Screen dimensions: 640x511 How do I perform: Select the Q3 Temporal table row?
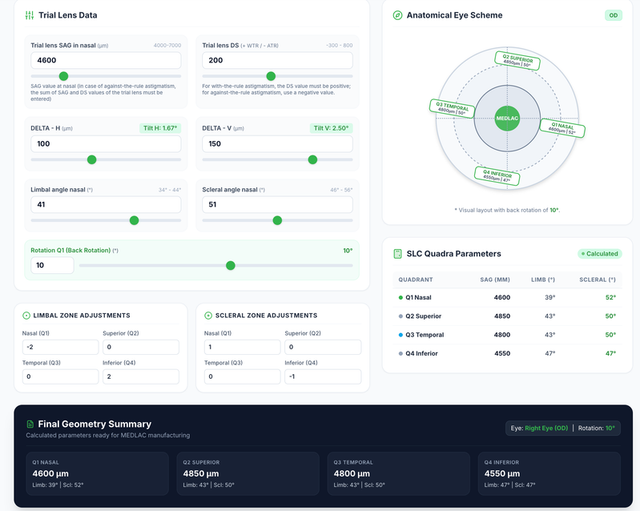[507, 335]
